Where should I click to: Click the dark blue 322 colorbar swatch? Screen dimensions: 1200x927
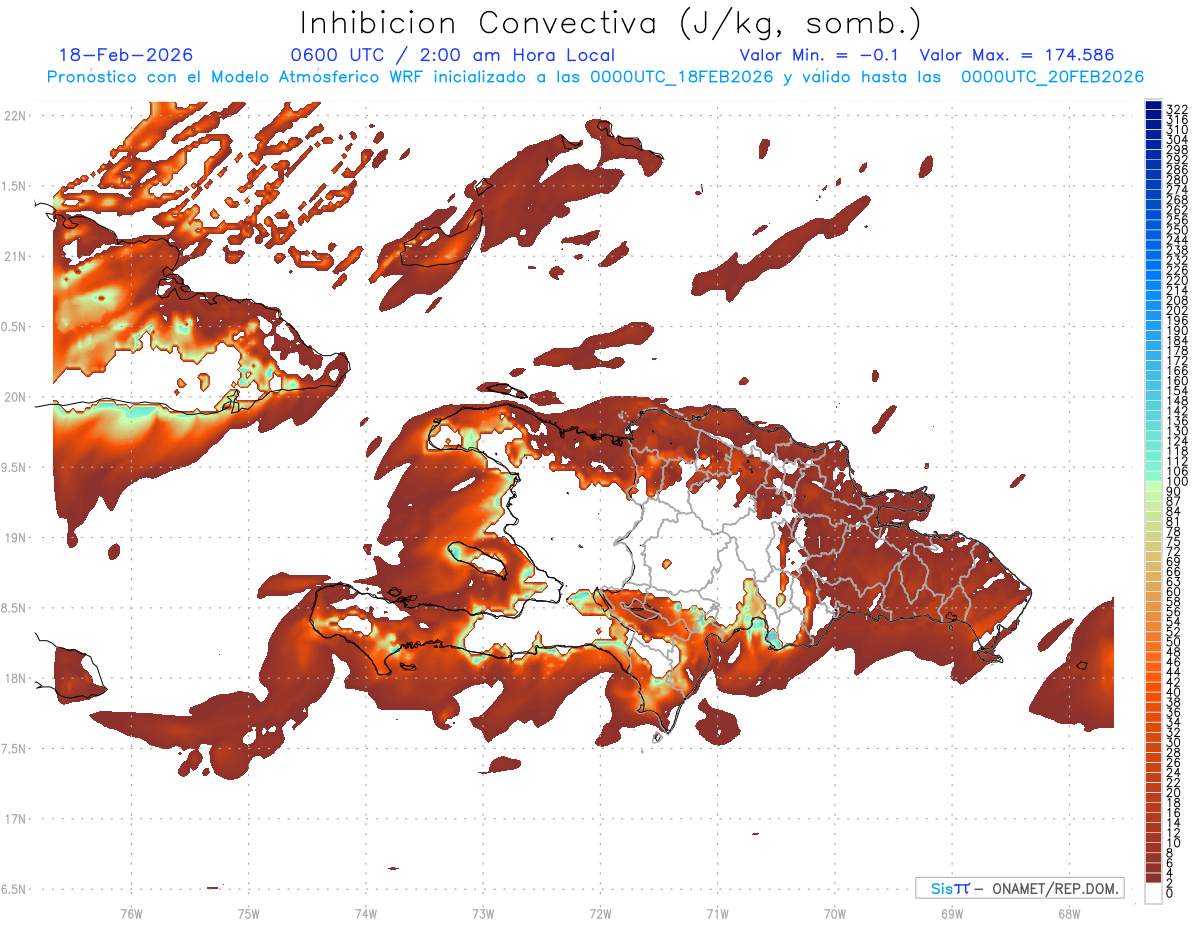pos(1153,107)
